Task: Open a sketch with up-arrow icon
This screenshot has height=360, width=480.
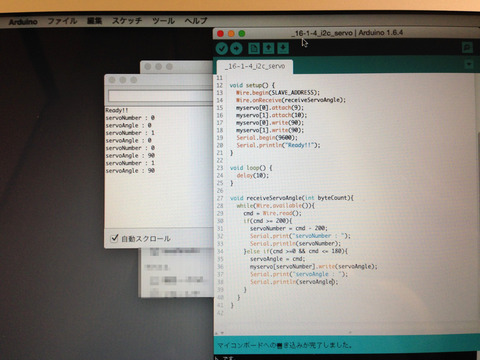Action: 268,48
